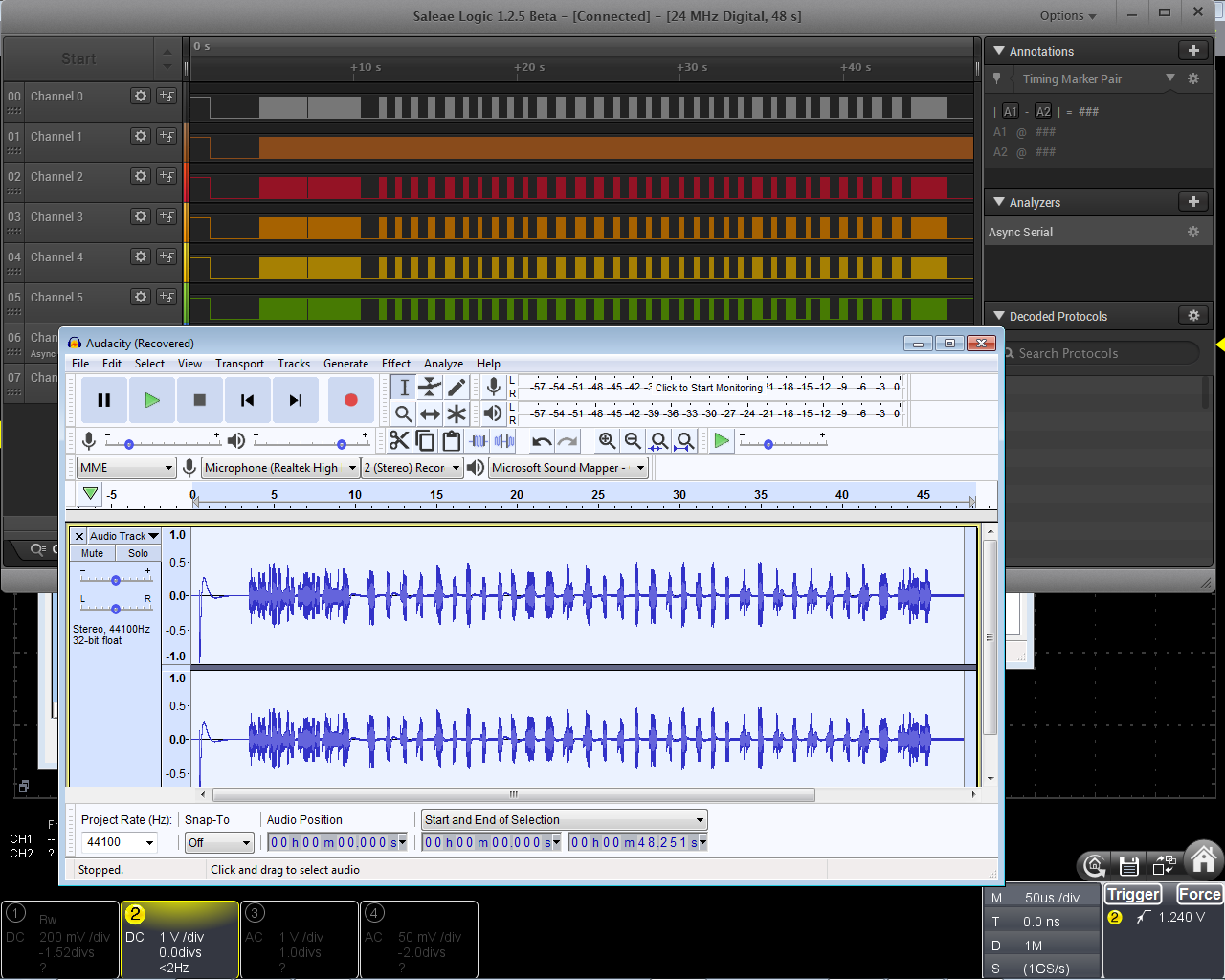Open Start and End of Selection dropdown
The width and height of the screenshot is (1225, 980).
[565, 820]
